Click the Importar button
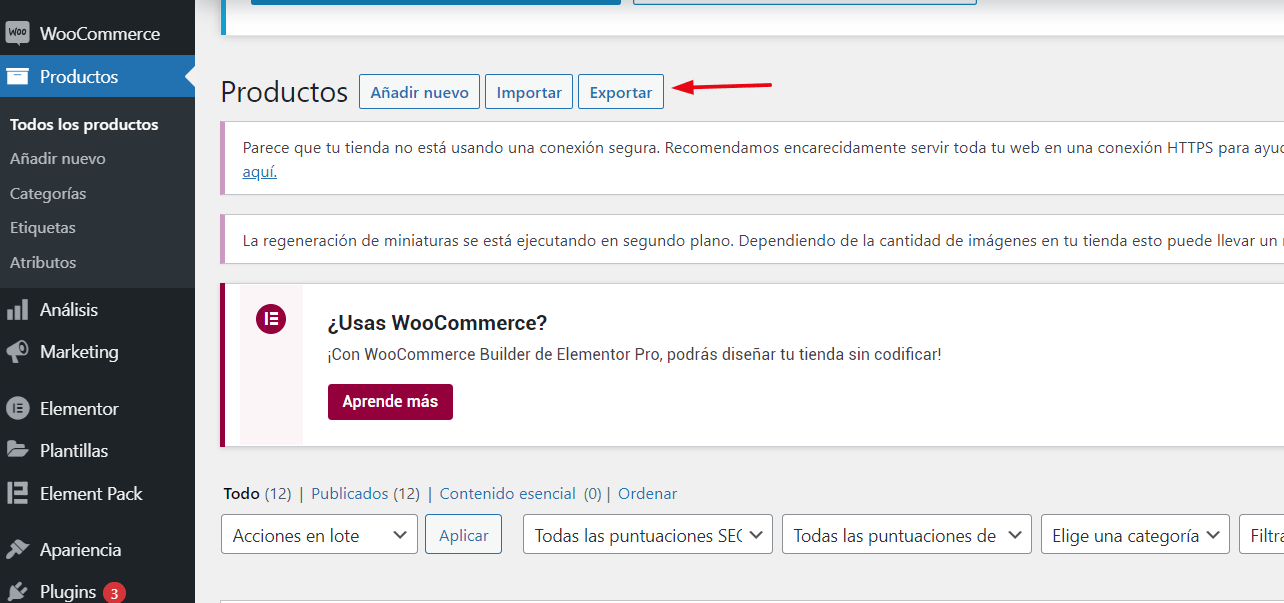Screen dimensions: 1284x603 coord(529,92)
